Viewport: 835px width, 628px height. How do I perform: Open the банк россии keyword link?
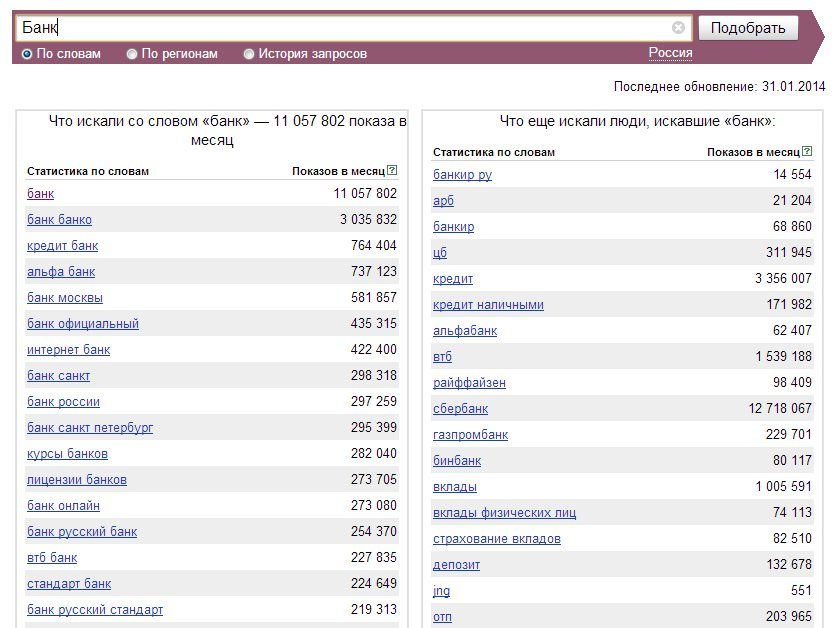pyautogui.click(x=63, y=402)
